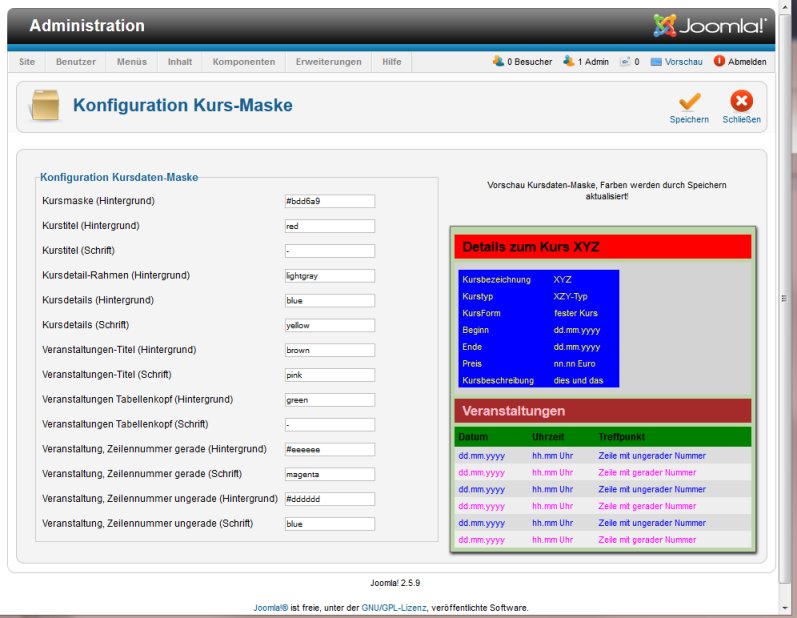Click the vertical scrollbar on the right
Image resolution: width=797 pixels, height=618 pixels.
(787, 300)
